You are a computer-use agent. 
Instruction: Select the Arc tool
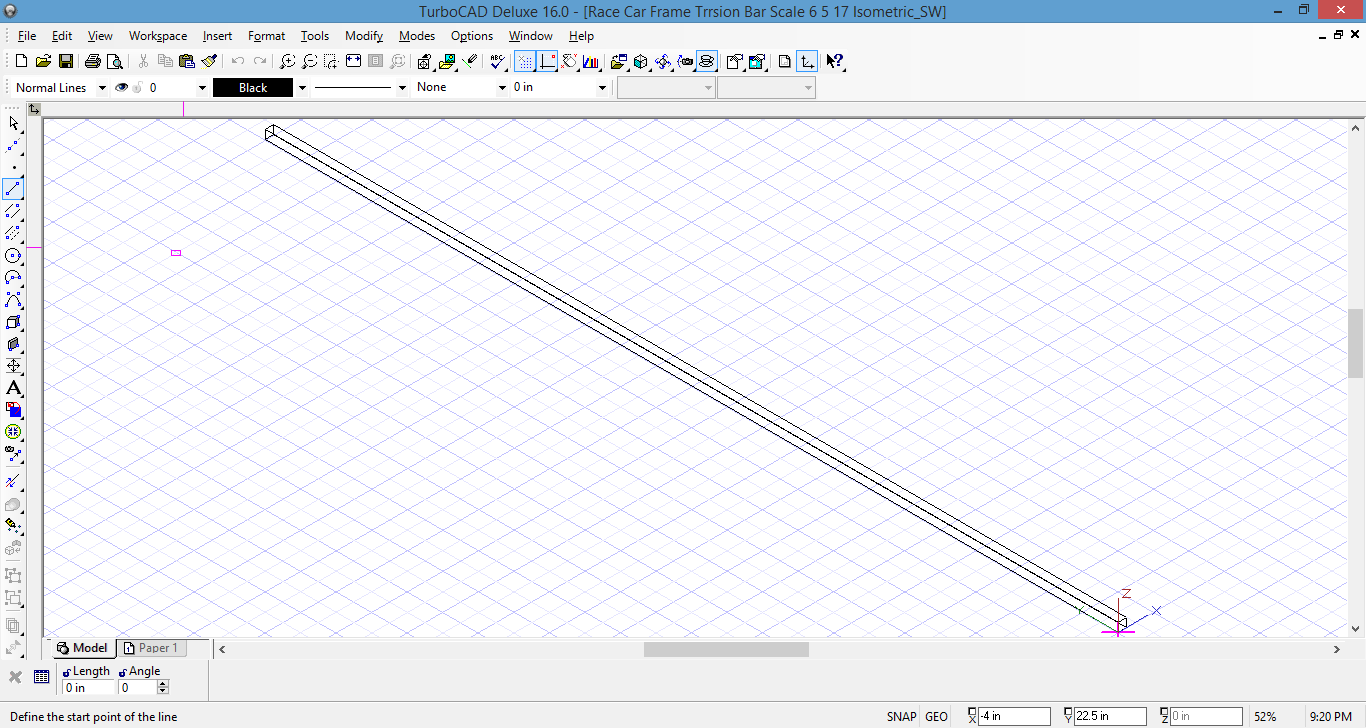pos(13,277)
